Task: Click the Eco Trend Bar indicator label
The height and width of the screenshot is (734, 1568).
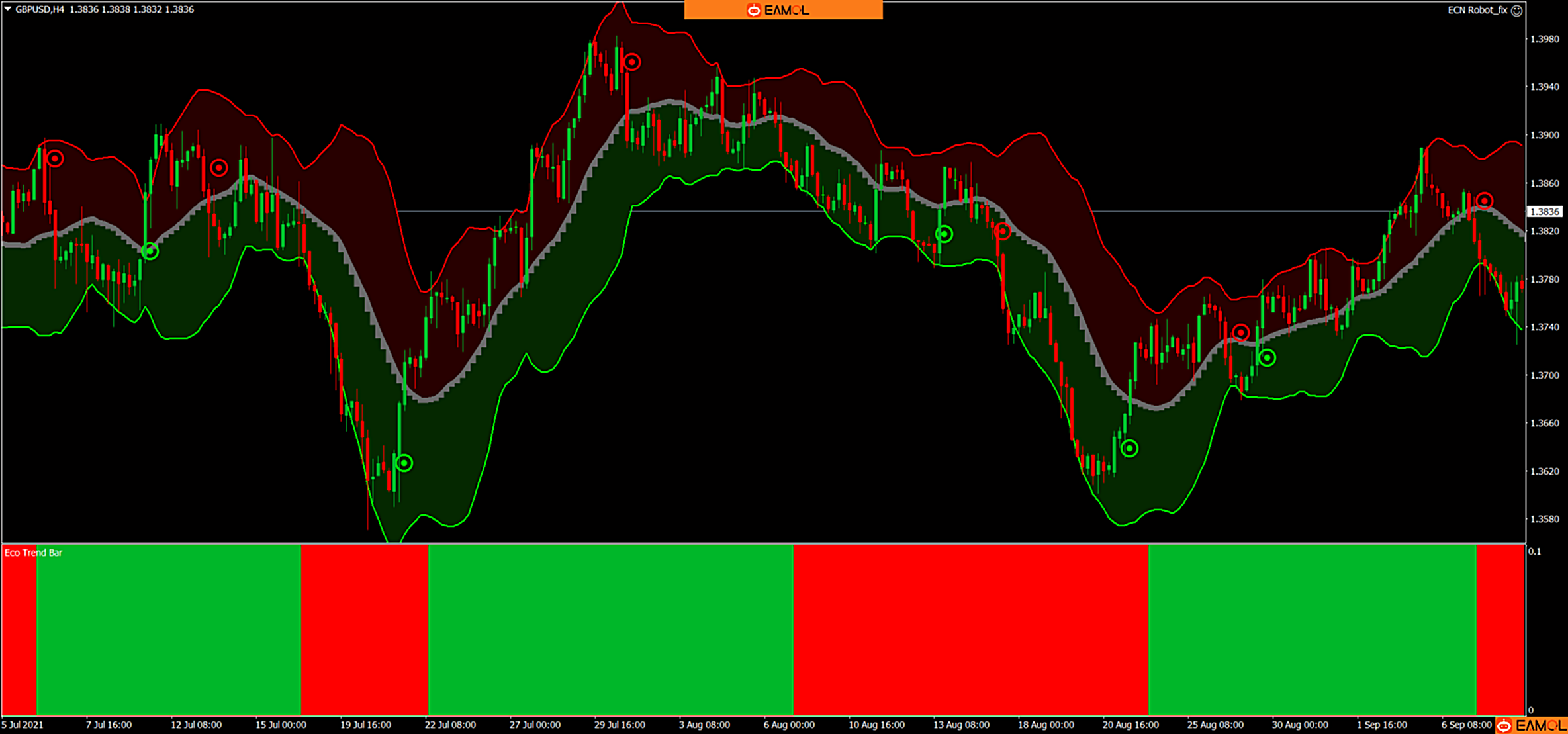Action: [x=33, y=553]
